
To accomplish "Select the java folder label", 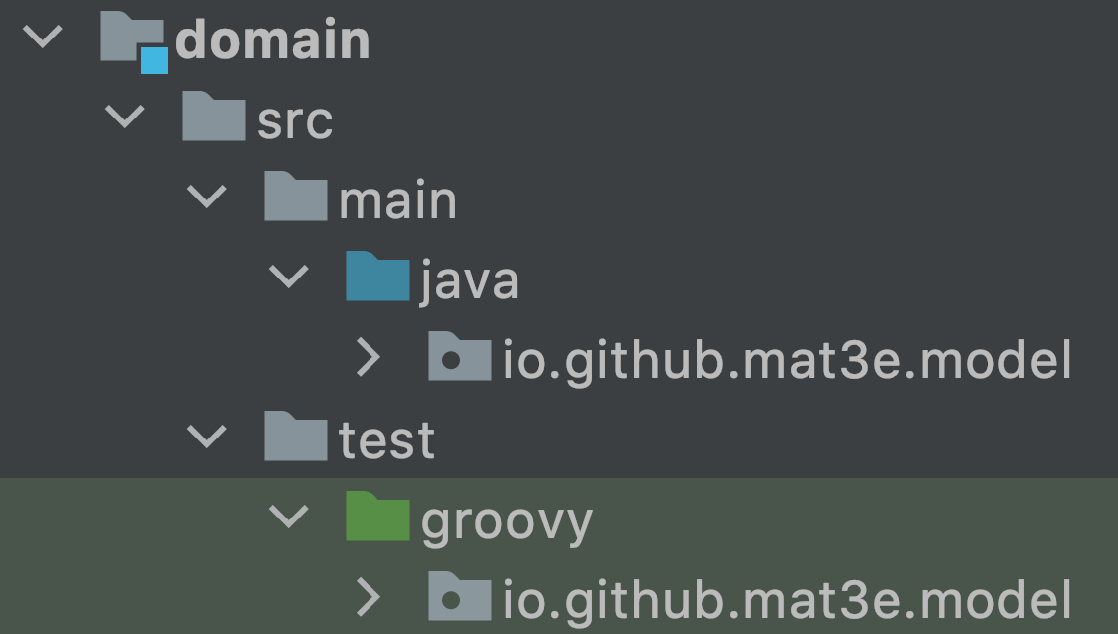I will 469,280.
